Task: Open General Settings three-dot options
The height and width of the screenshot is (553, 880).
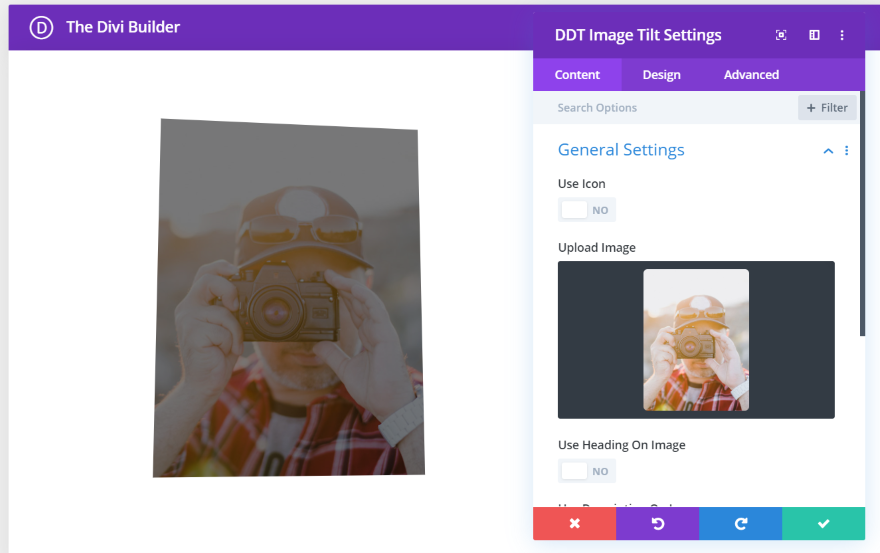Action: (x=846, y=150)
